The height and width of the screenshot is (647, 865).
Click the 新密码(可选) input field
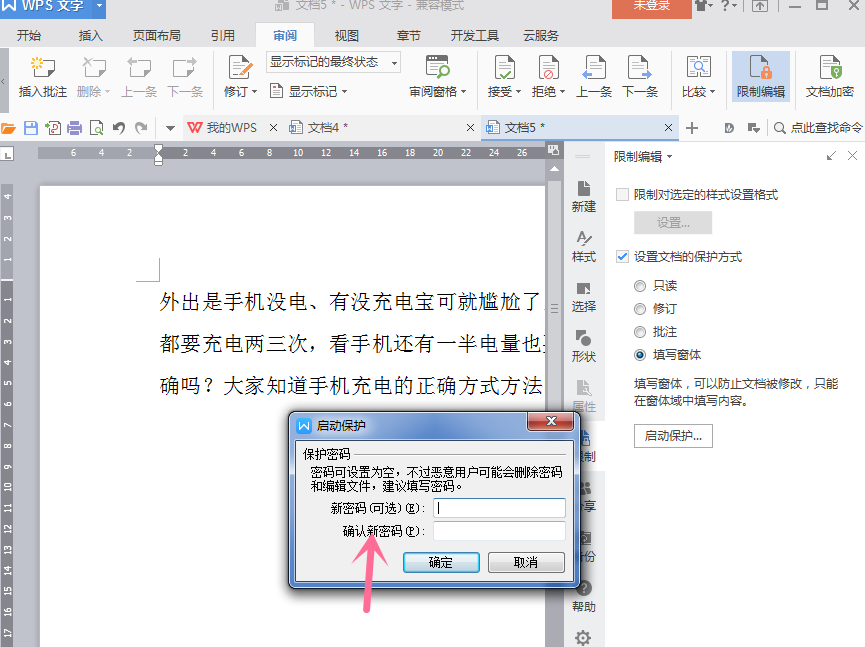coord(499,508)
